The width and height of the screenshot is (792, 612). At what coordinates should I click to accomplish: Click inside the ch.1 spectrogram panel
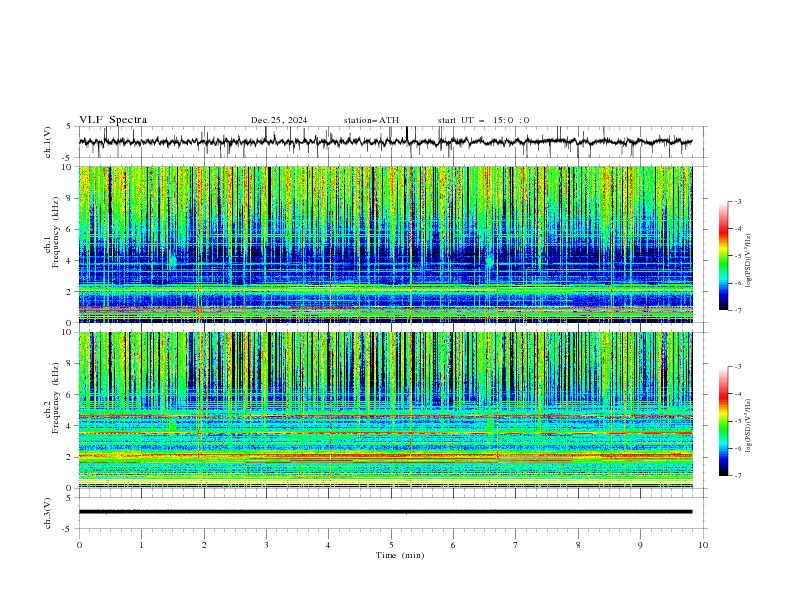[385, 244]
